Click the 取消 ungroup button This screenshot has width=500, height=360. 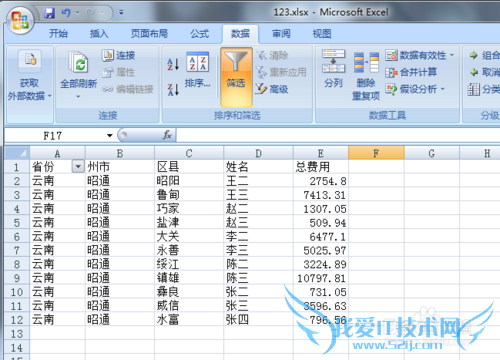click(x=484, y=72)
